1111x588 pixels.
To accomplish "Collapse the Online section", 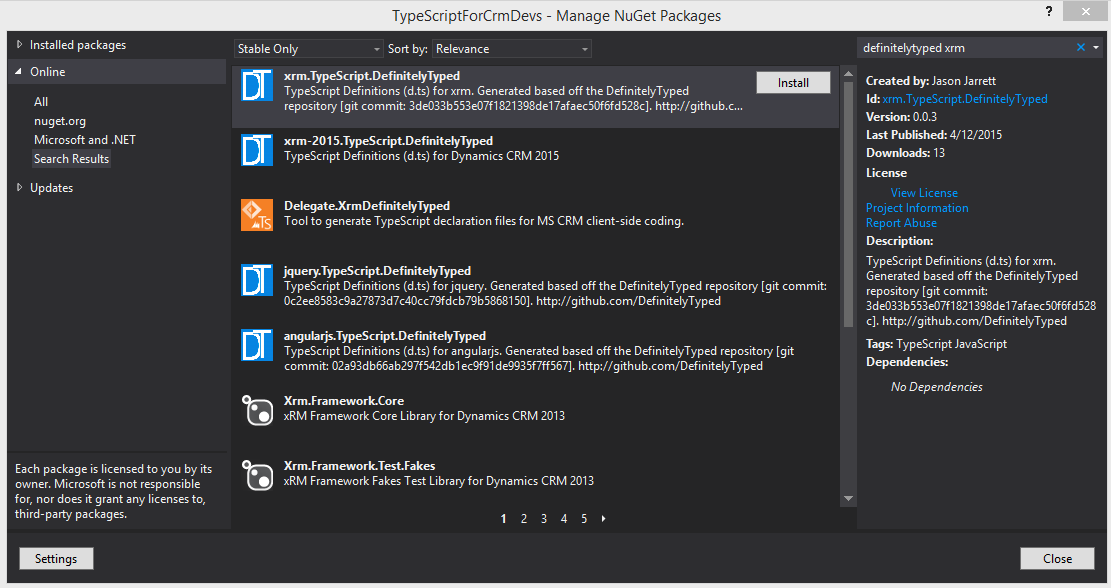I will click(18, 72).
